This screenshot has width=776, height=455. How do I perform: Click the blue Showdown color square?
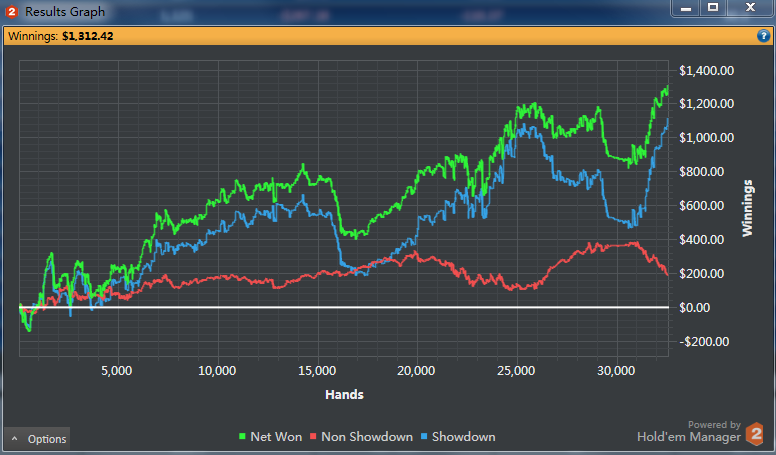click(423, 437)
